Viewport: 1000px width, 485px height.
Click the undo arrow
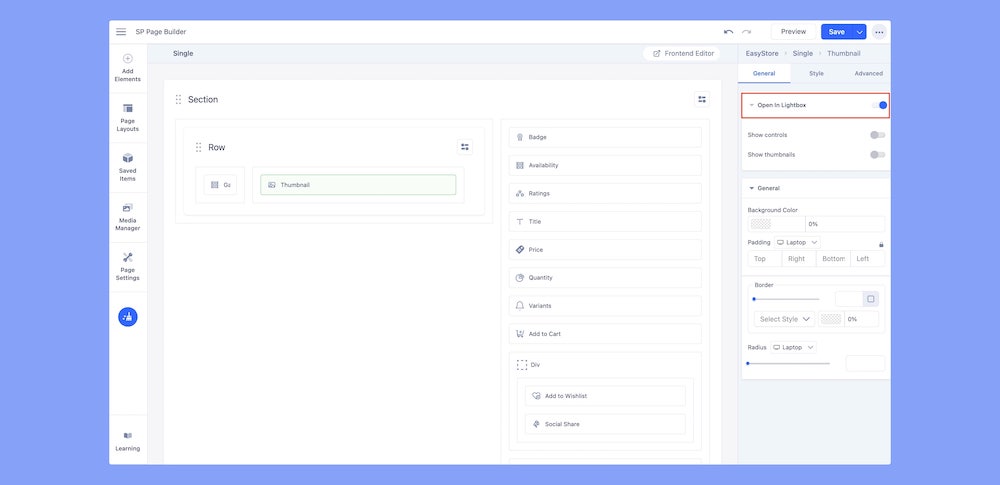click(x=728, y=32)
